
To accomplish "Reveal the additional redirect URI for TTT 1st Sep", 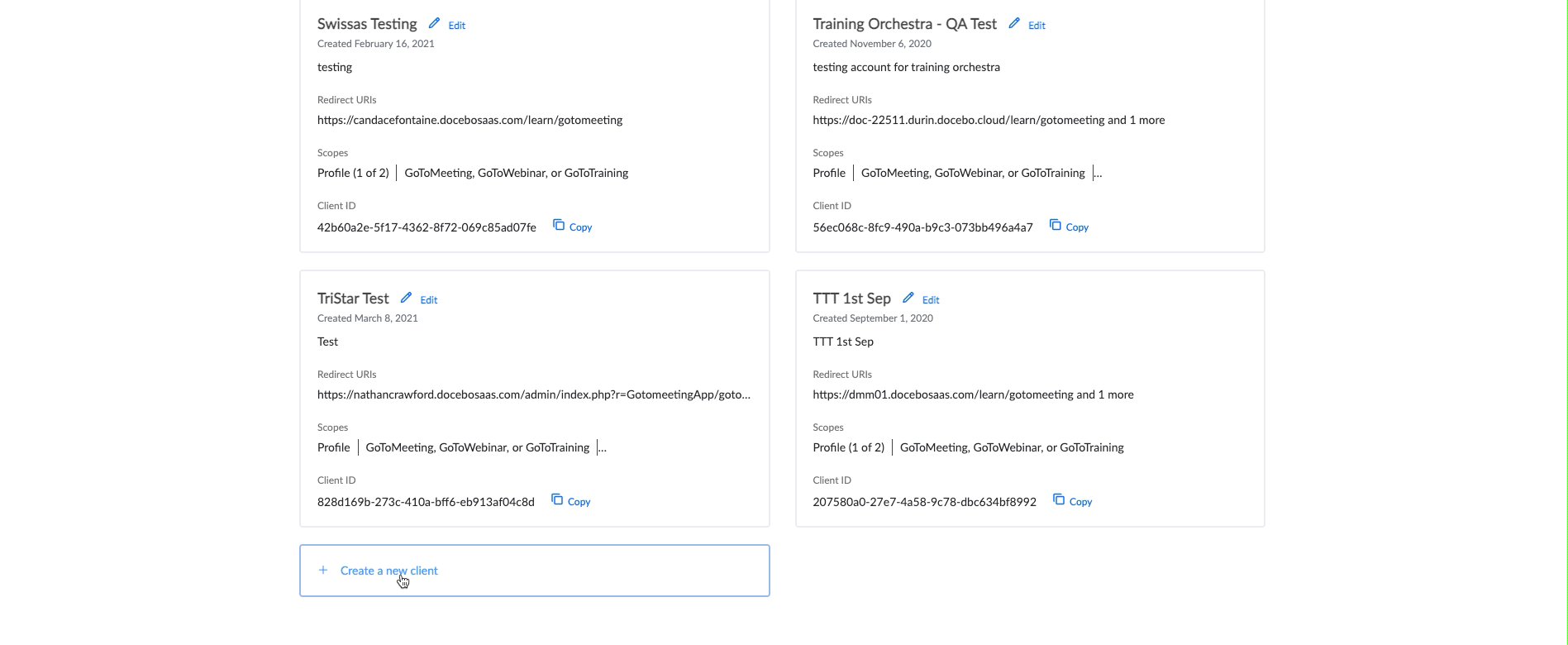I will (1105, 394).
